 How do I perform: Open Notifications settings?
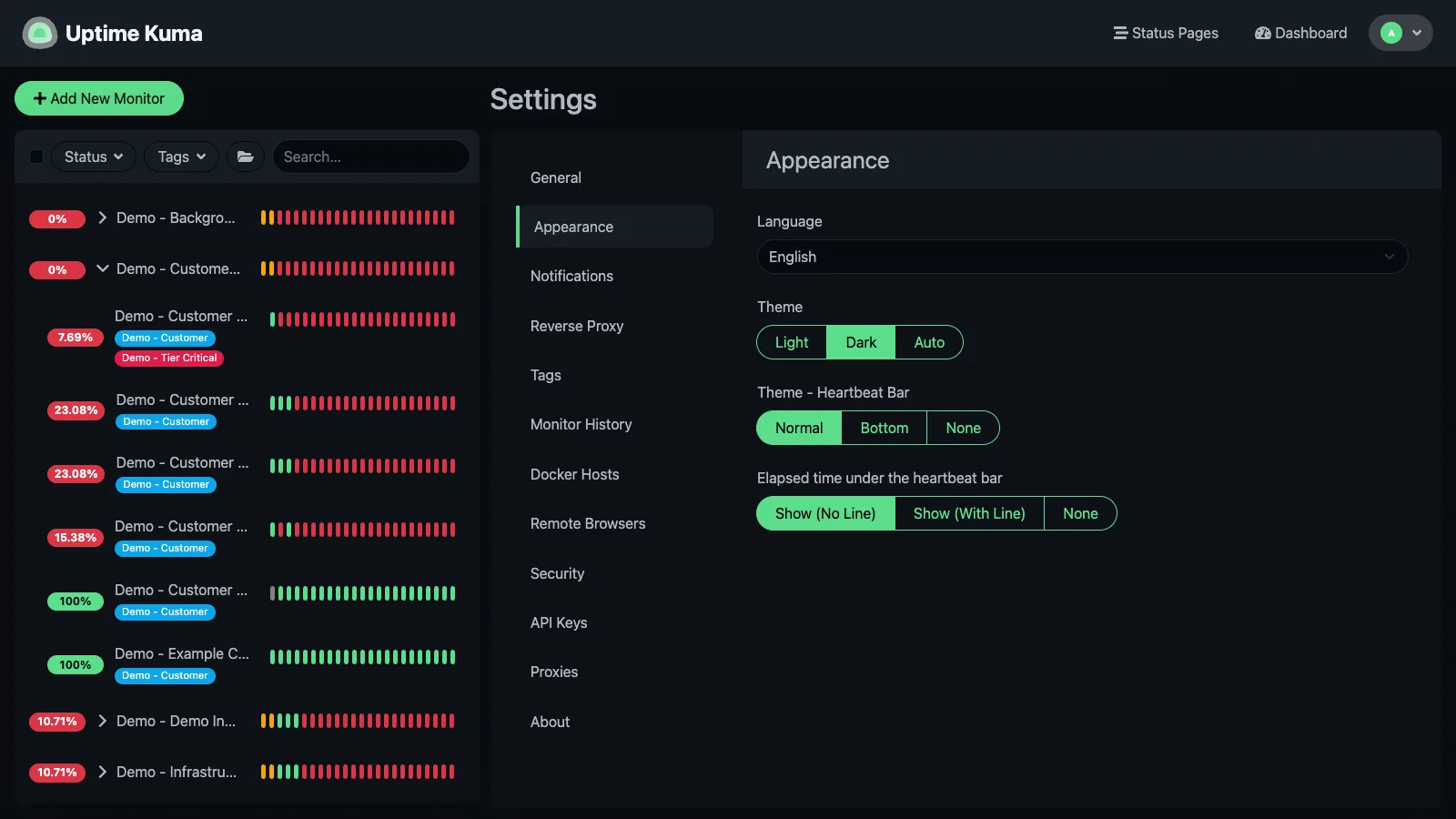pos(614,276)
